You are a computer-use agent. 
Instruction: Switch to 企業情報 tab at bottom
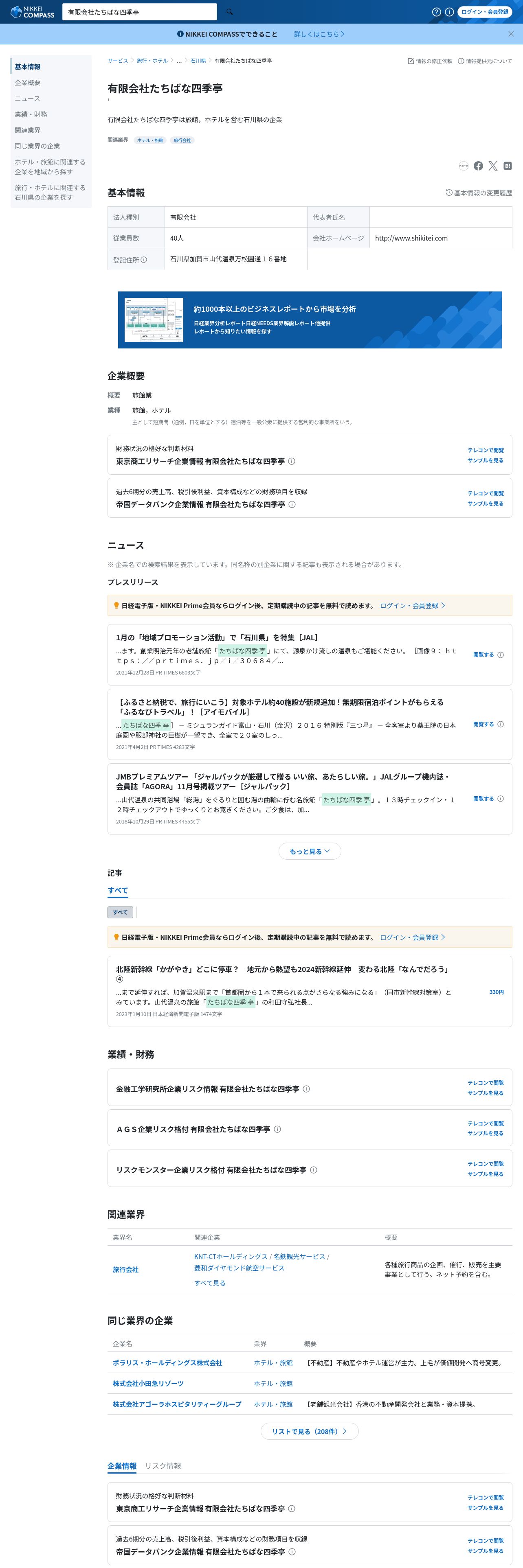click(122, 1466)
